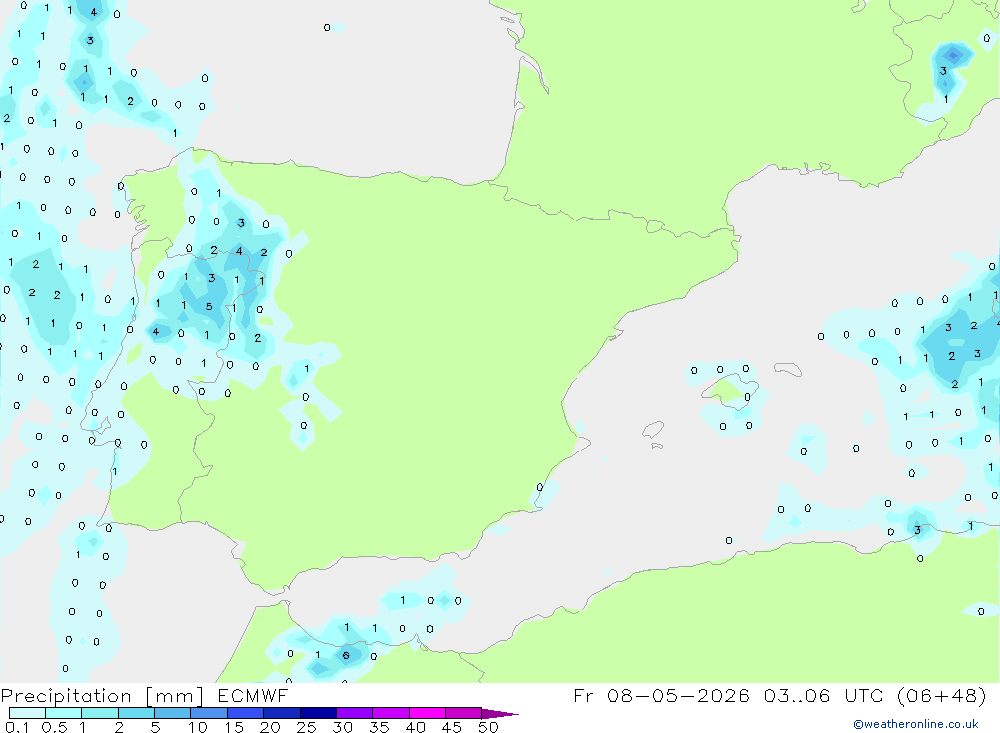Click the above-50 arrow tip of legend
This screenshot has height=733, width=1000.
tap(500, 713)
